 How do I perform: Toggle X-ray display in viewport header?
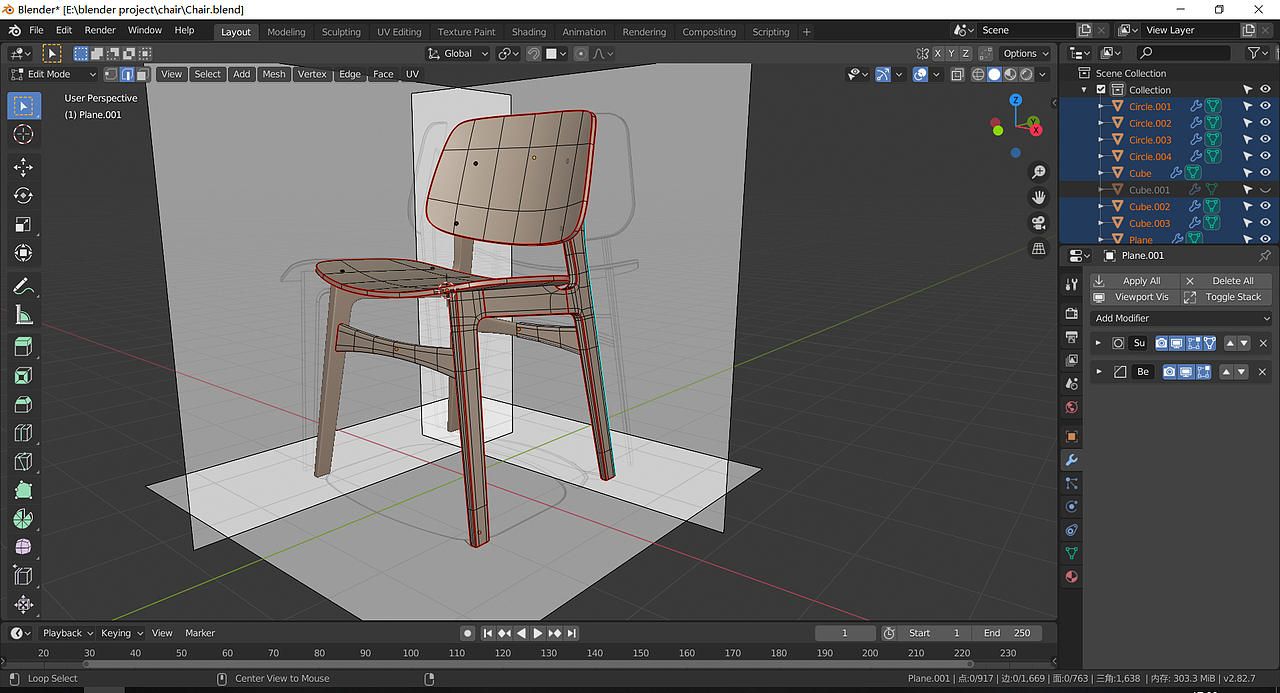pyautogui.click(x=957, y=74)
